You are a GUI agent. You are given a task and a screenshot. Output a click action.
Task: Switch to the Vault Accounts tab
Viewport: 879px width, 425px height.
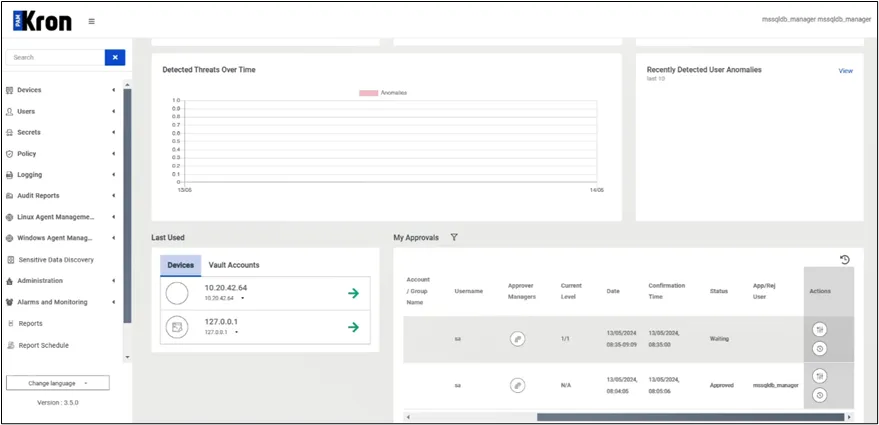pos(234,265)
